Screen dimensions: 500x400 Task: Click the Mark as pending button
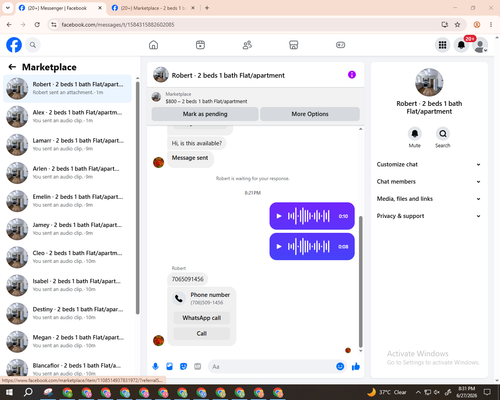click(x=205, y=114)
